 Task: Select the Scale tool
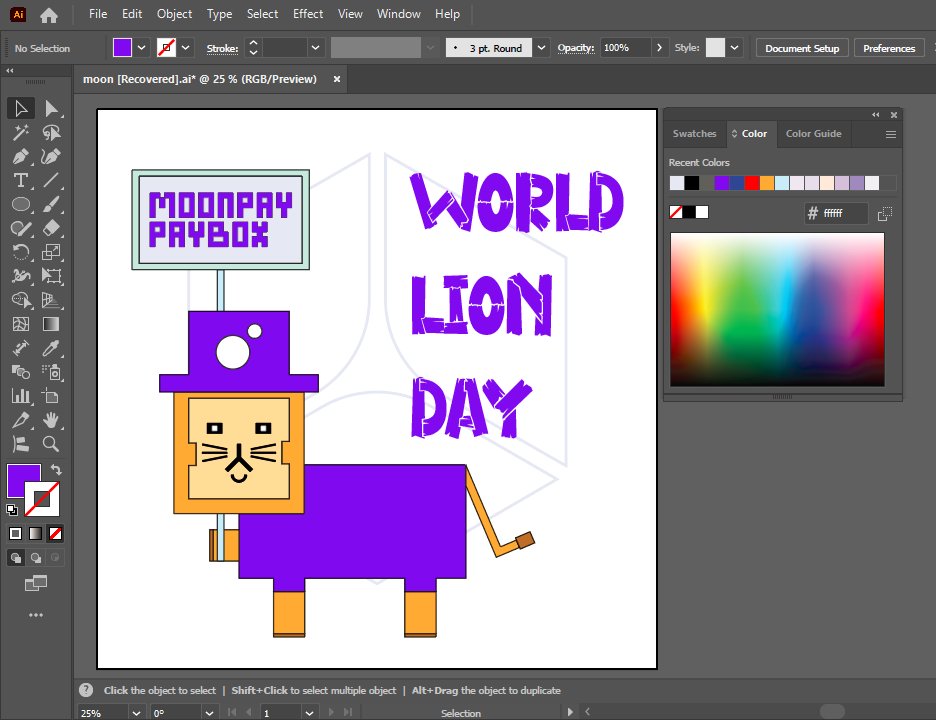click(51, 252)
